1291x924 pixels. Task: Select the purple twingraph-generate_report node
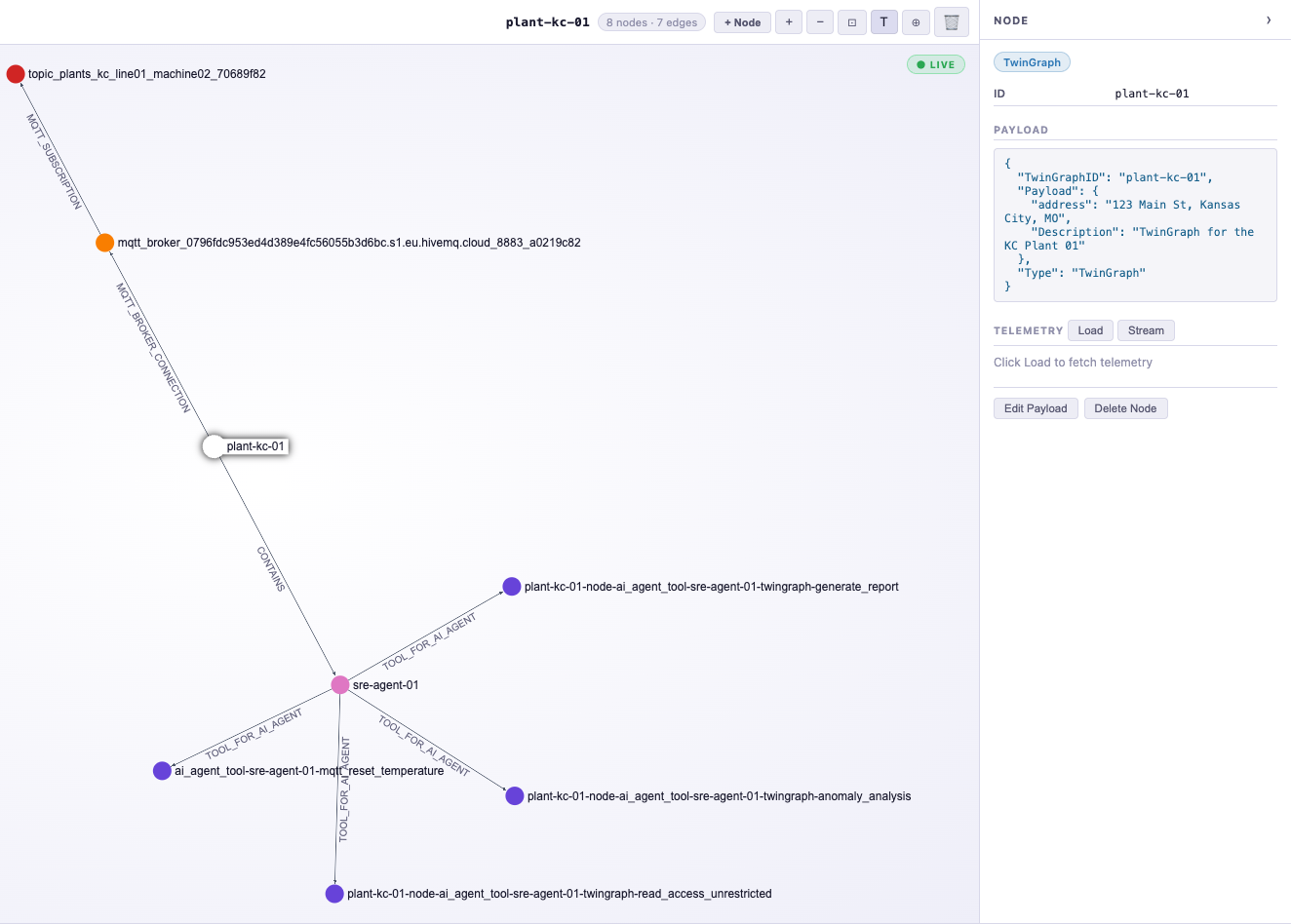[x=512, y=587]
